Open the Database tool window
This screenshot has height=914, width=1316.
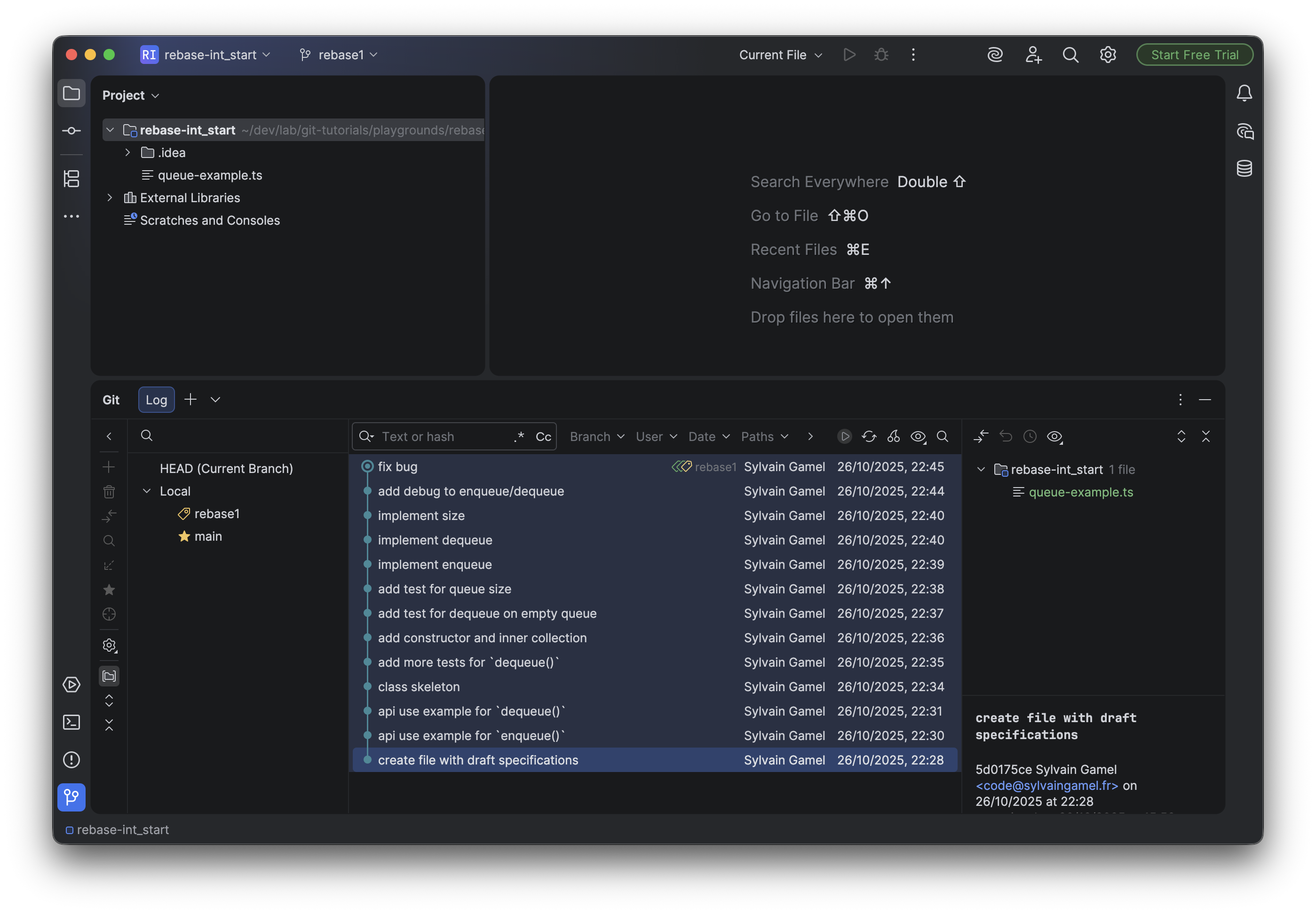point(1245,168)
